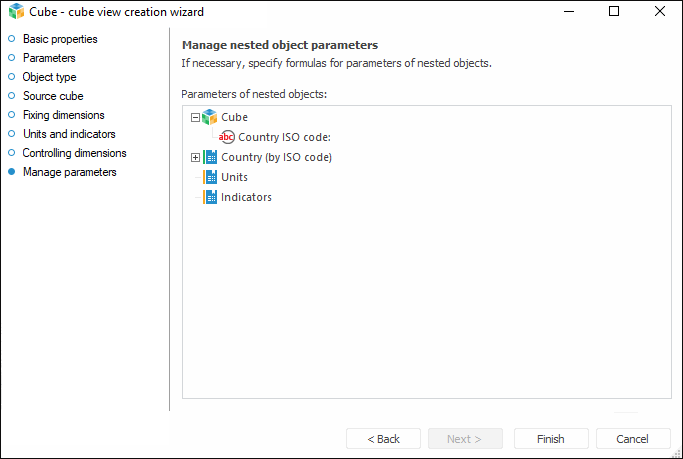Screen dimensions: 683x459
Task: Select the Country ISO code parameter row
Action: [x=284, y=137]
